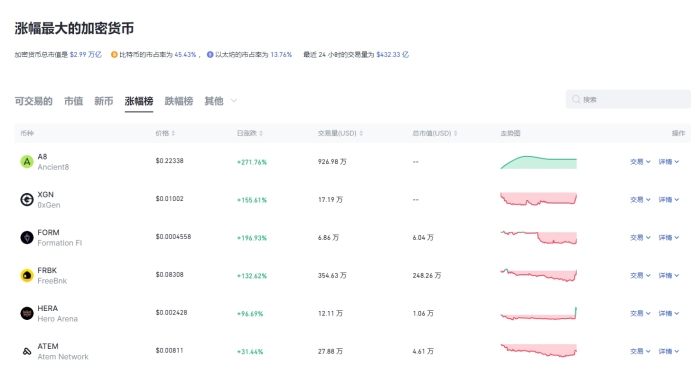Click the HERA Hero Arena coin icon

tap(27, 313)
